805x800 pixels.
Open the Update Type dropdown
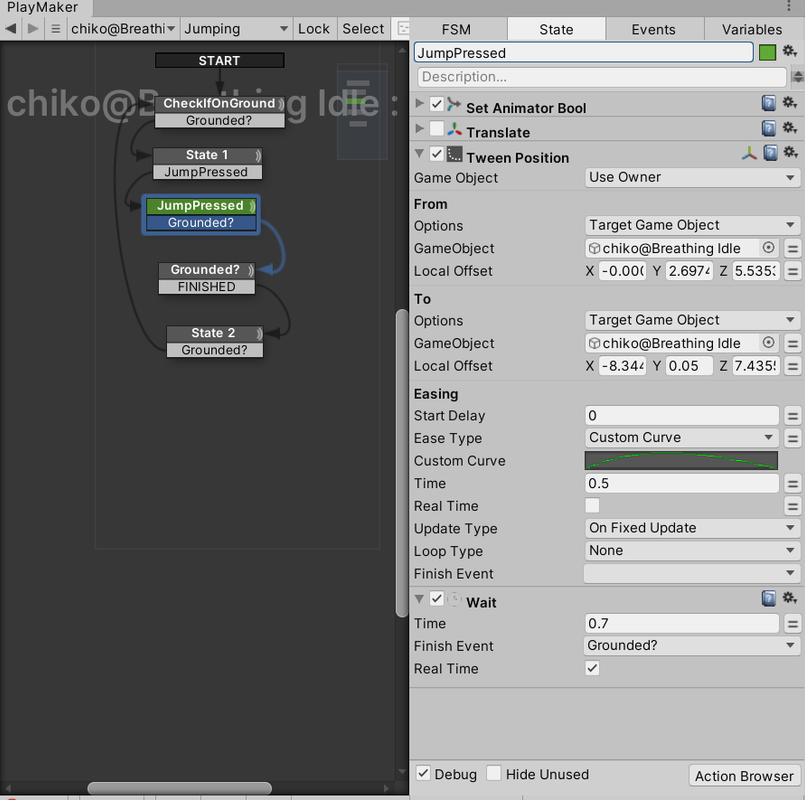[x=692, y=528]
